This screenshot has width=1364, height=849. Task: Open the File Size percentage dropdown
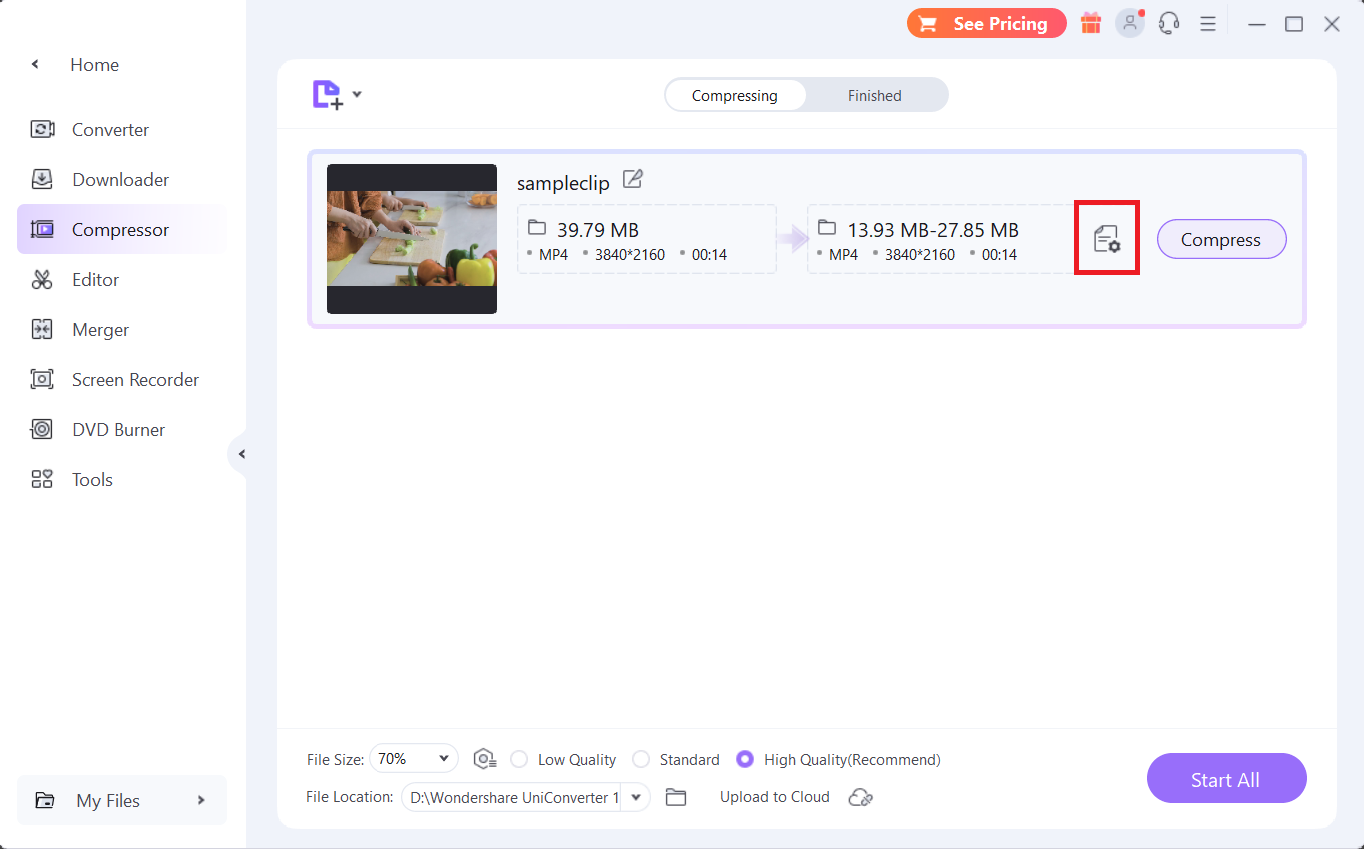pyautogui.click(x=413, y=758)
